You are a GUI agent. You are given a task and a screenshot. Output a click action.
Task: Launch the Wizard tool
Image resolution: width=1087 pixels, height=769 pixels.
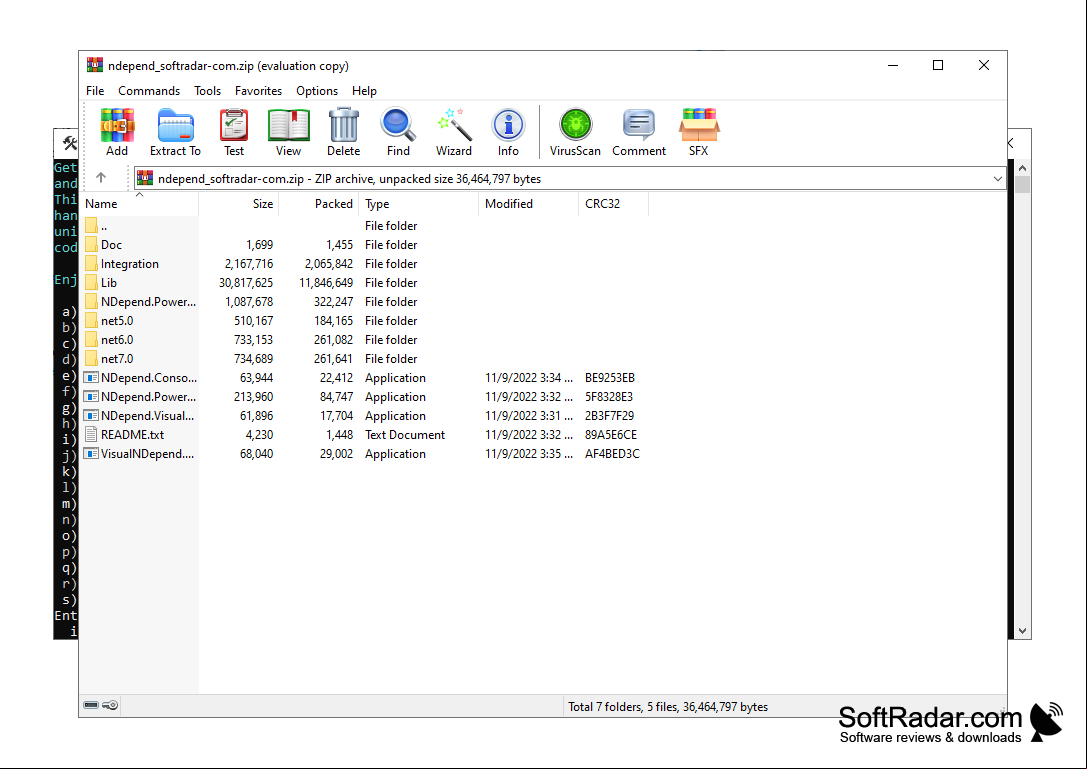point(454,125)
